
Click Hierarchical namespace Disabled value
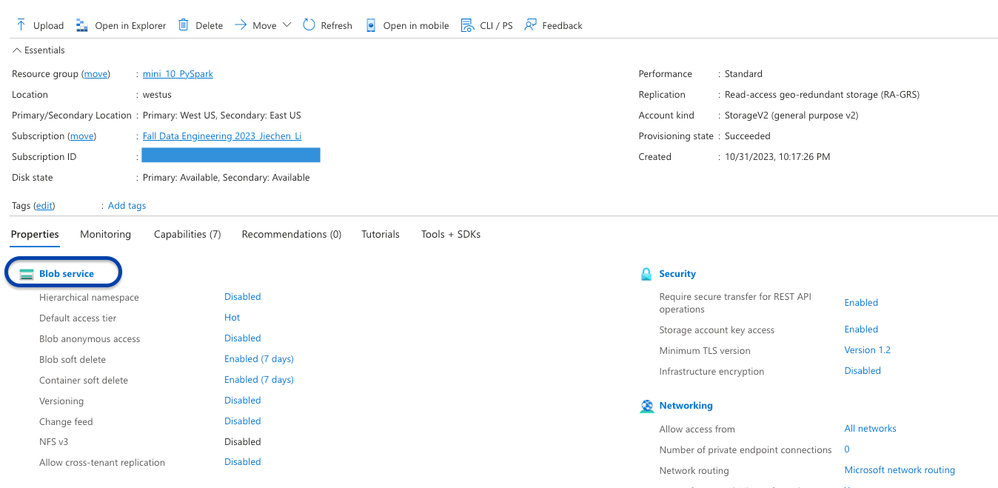tap(242, 296)
